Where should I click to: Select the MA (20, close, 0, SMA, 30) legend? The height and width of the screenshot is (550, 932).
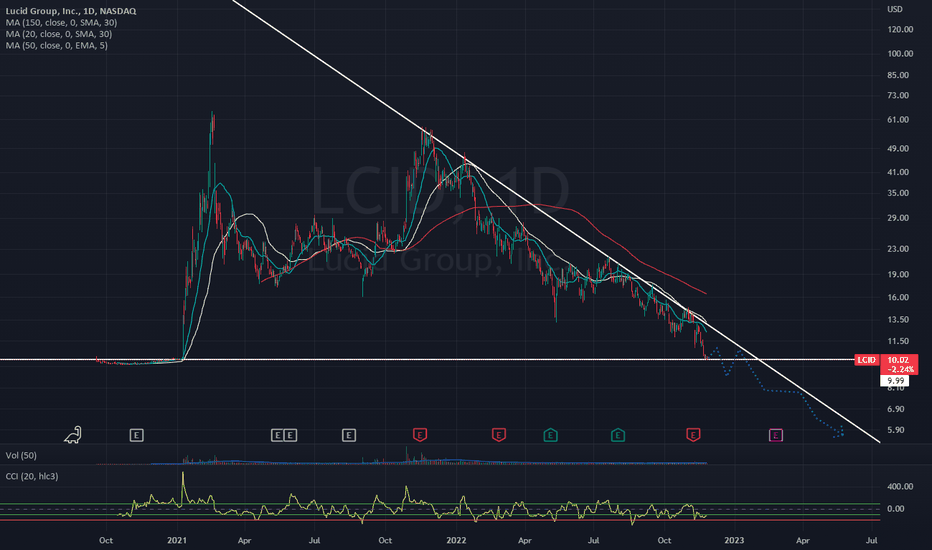(59, 34)
